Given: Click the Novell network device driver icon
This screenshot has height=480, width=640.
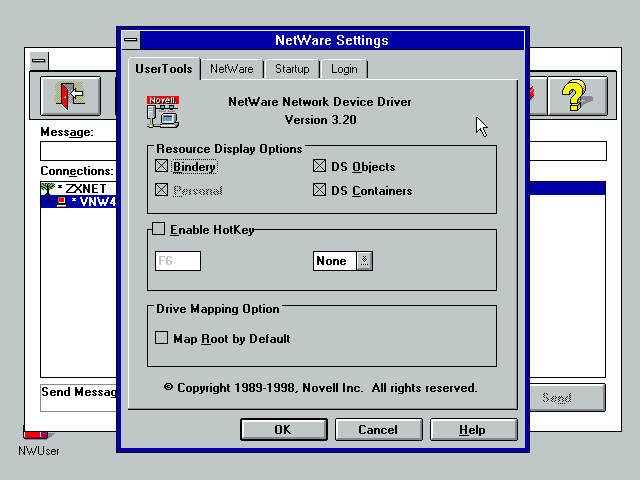Looking at the screenshot, I should click(163, 112).
